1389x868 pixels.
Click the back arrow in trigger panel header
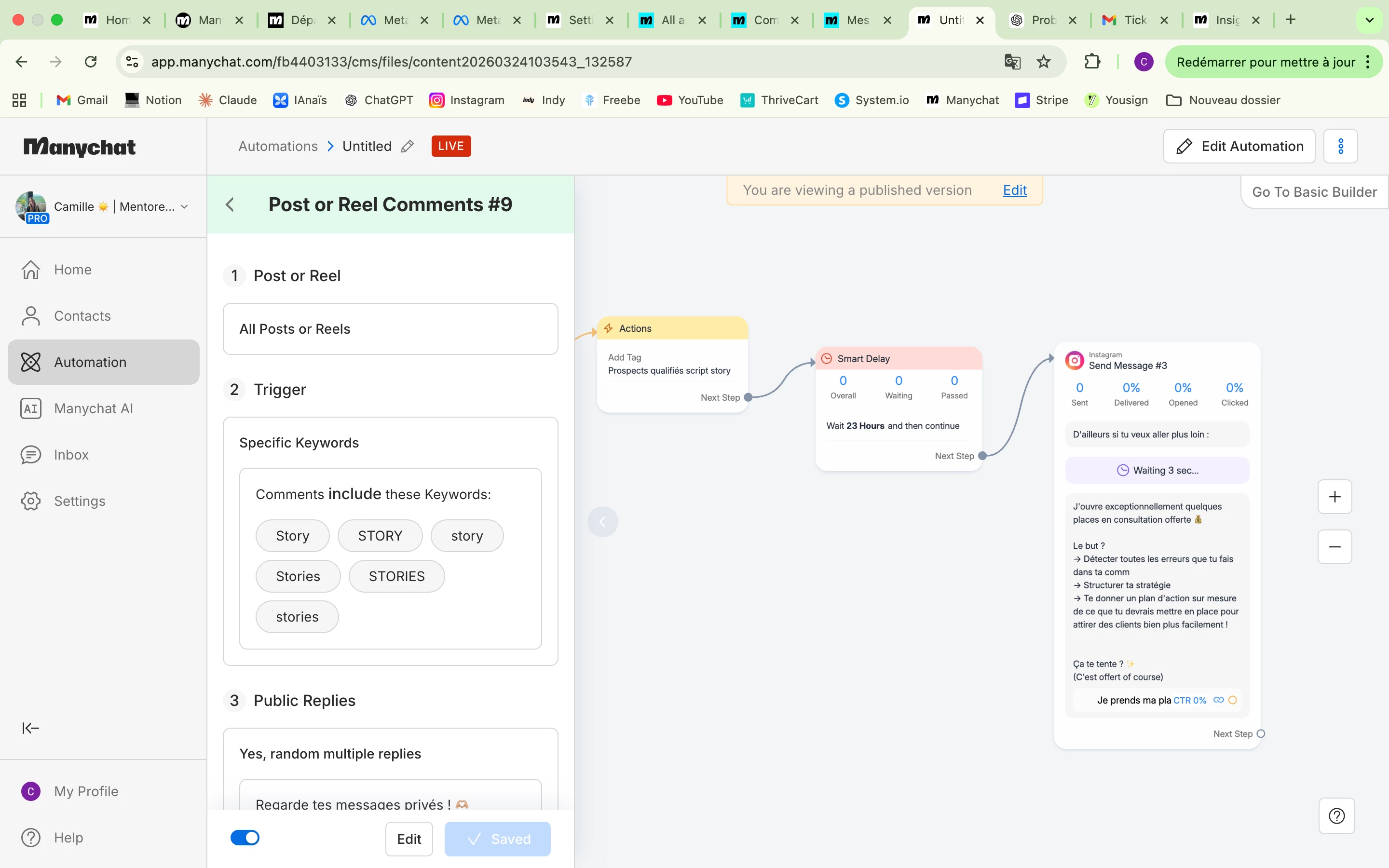[230, 204]
